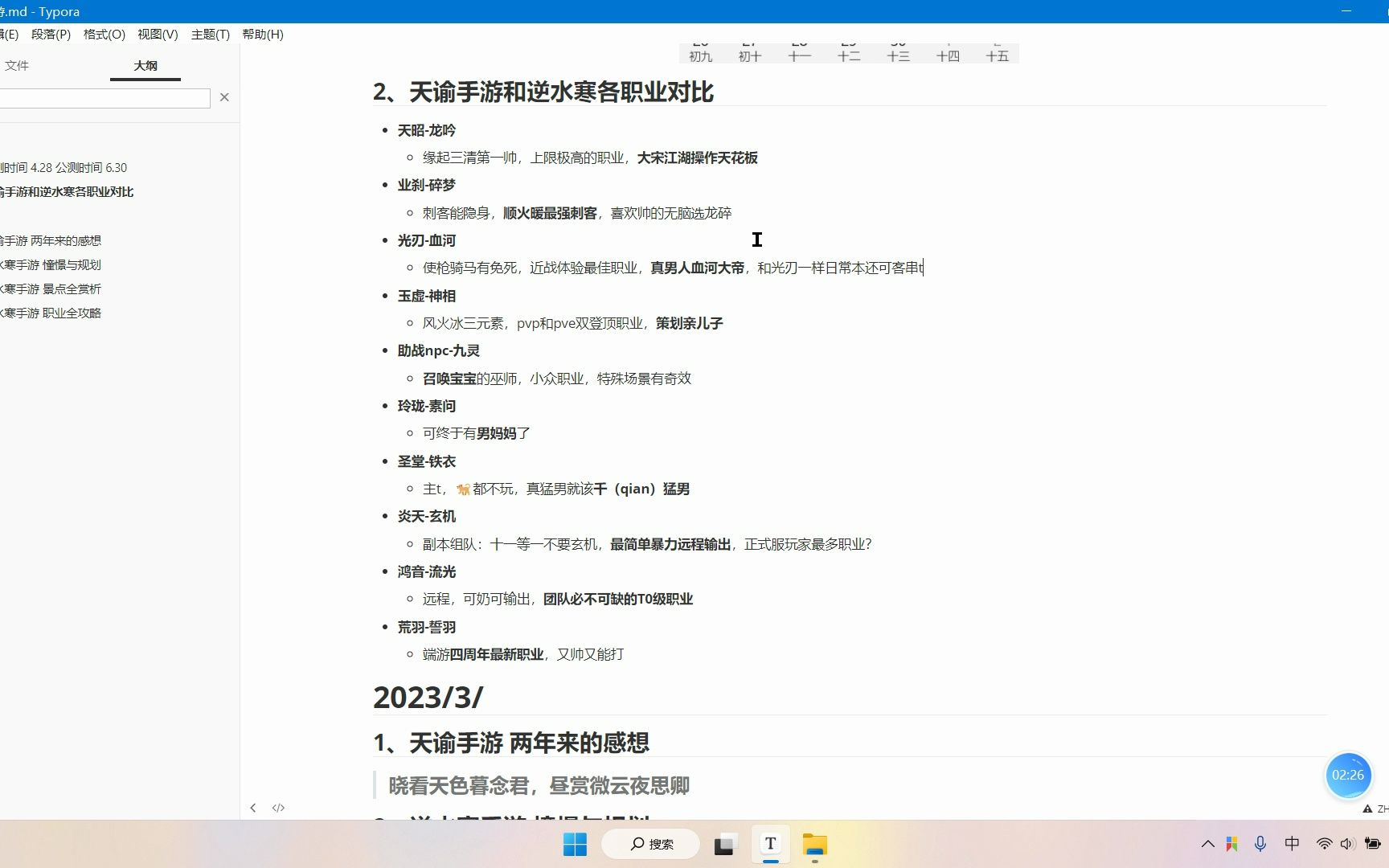
Task: Open the Windows Start menu
Action: coord(575,844)
